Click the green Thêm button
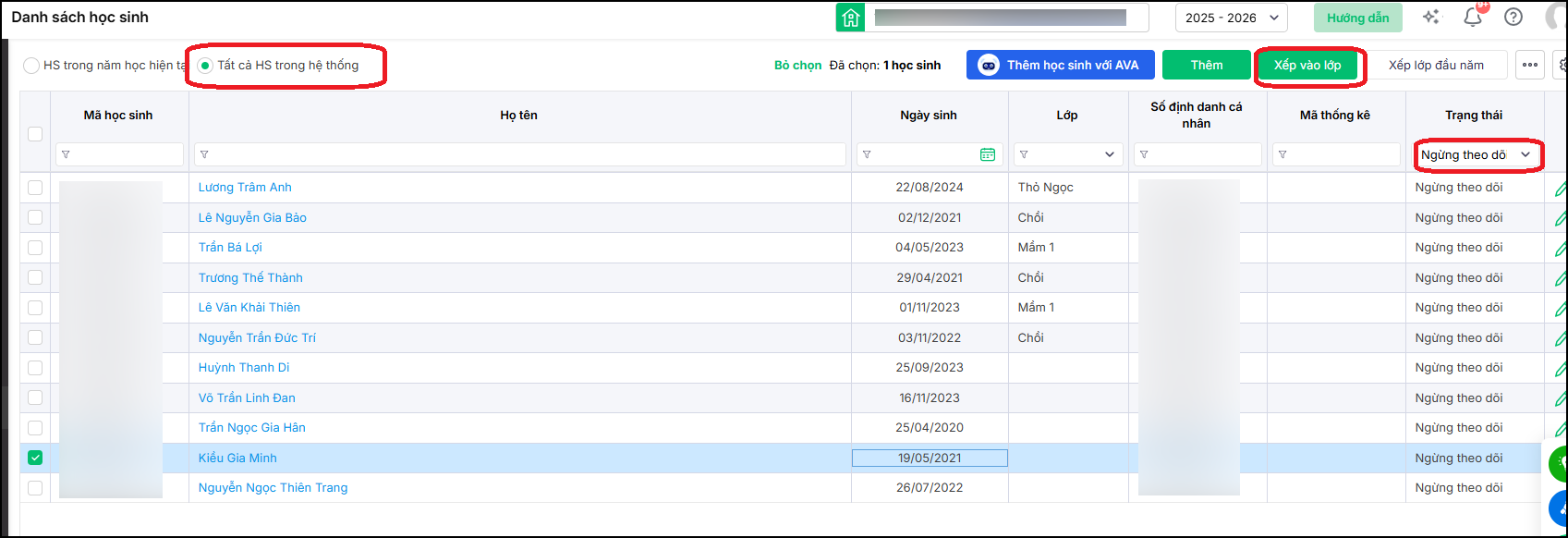The width and height of the screenshot is (1568, 538). point(1207,65)
